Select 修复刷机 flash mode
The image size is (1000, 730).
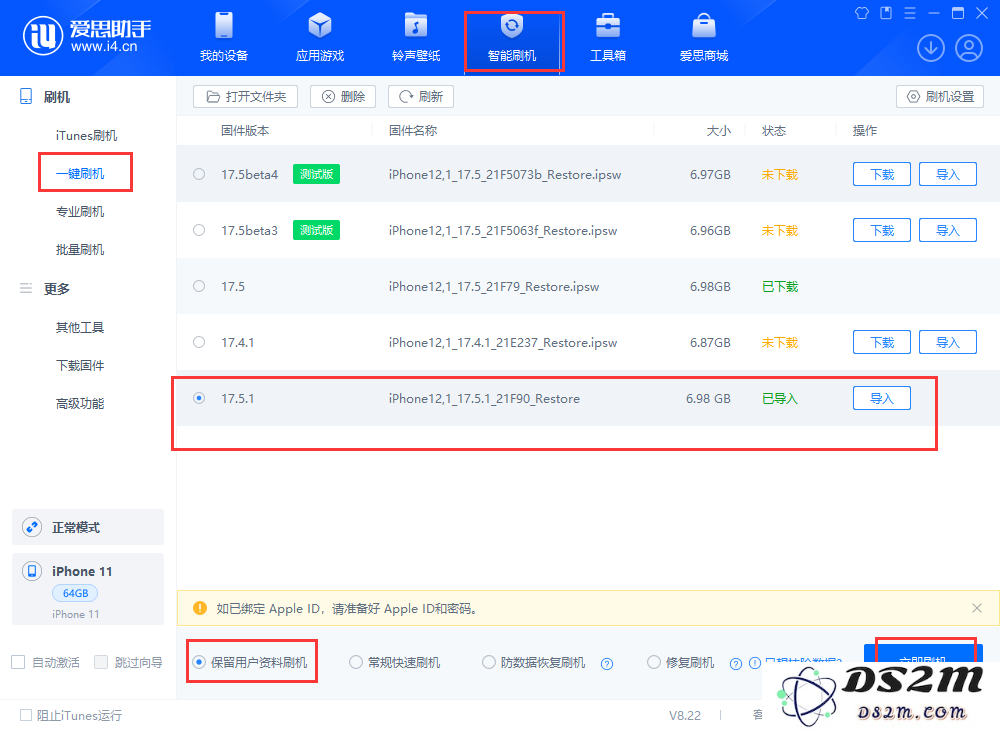(680, 662)
